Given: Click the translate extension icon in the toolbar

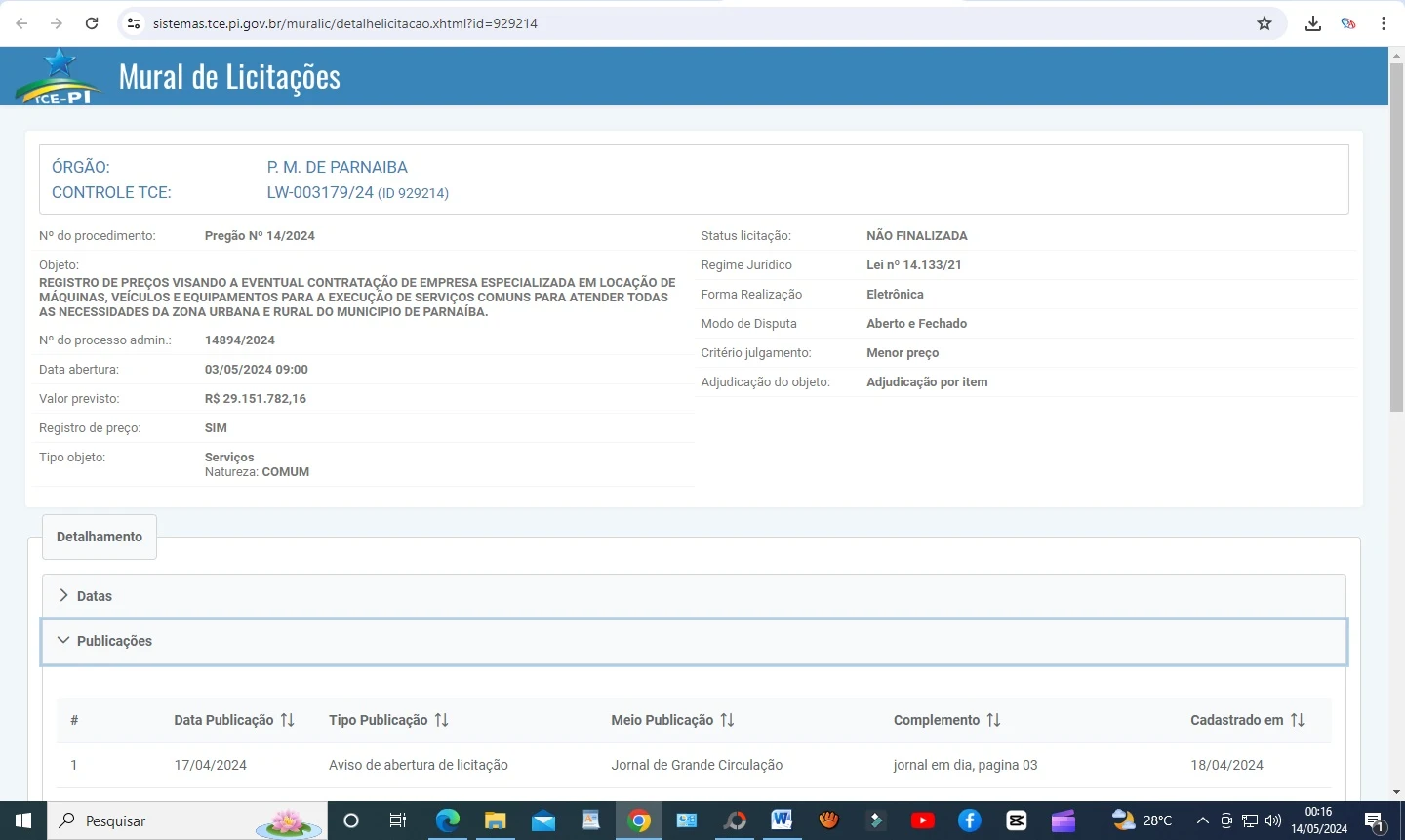Looking at the screenshot, I should (1348, 23).
